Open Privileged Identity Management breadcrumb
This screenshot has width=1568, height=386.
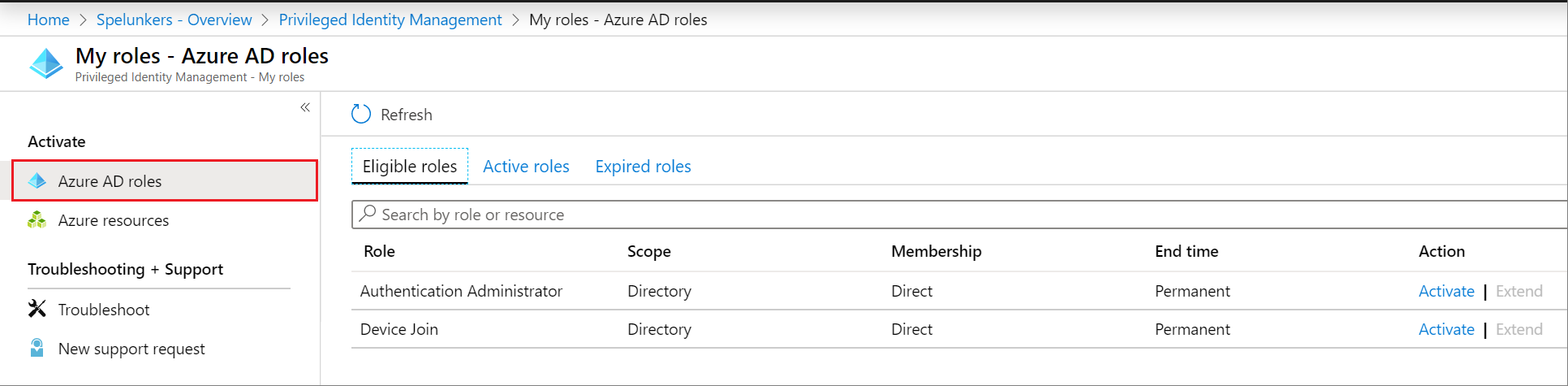(x=390, y=20)
